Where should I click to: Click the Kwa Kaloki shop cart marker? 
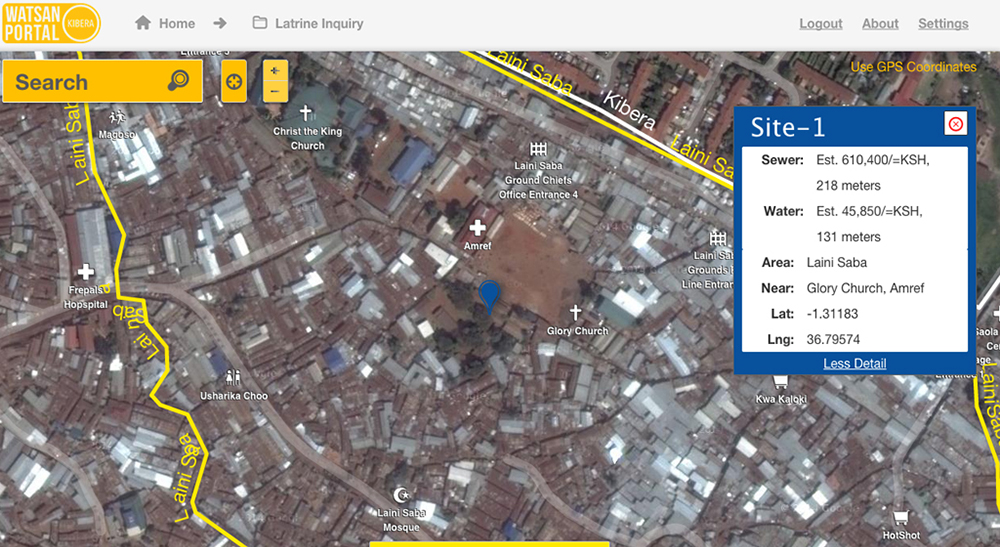pyautogui.click(x=781, y=382)
